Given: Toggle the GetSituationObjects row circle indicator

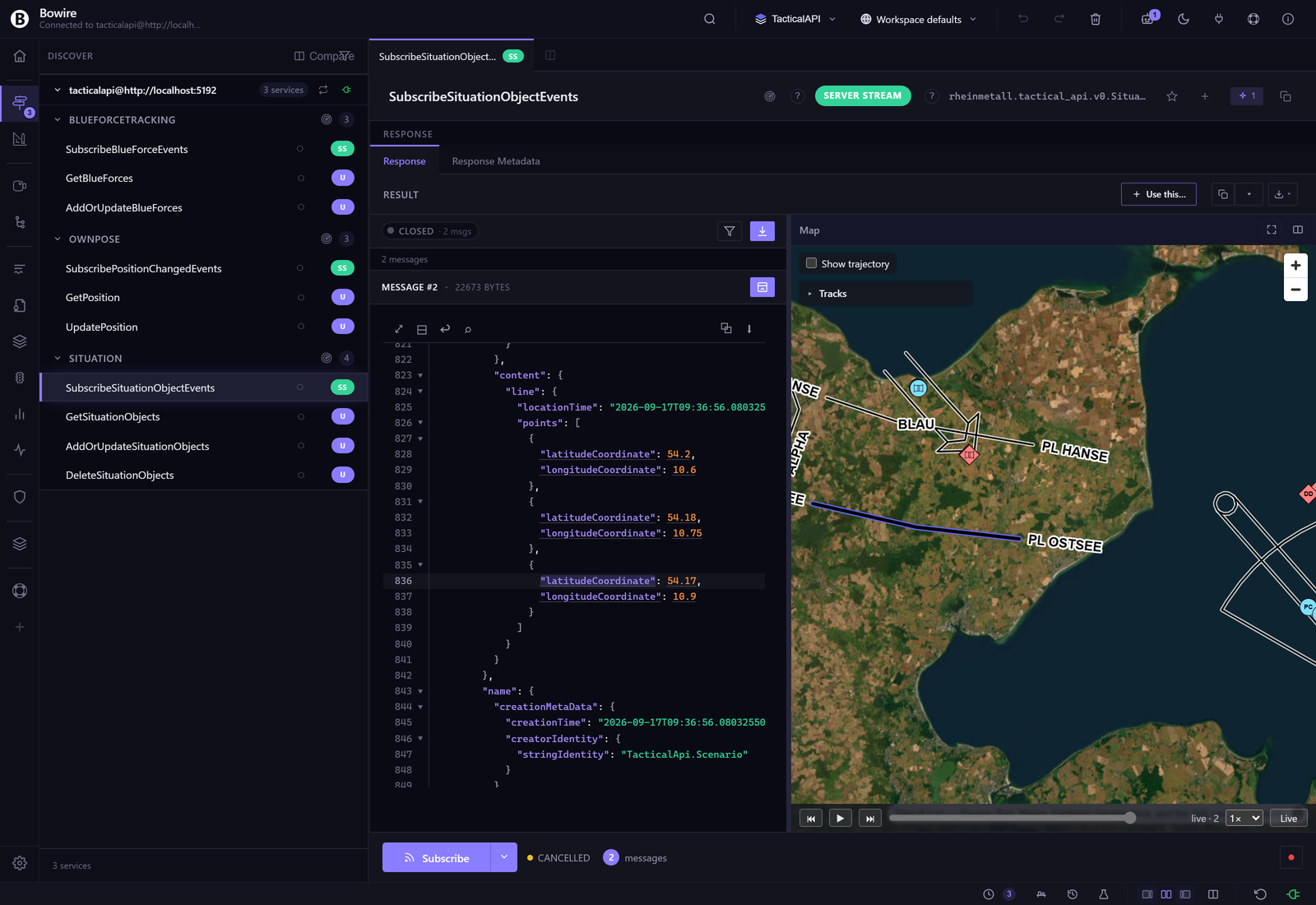Looking at the screenshot, I should pyautogui.click(x=301, y=416).
